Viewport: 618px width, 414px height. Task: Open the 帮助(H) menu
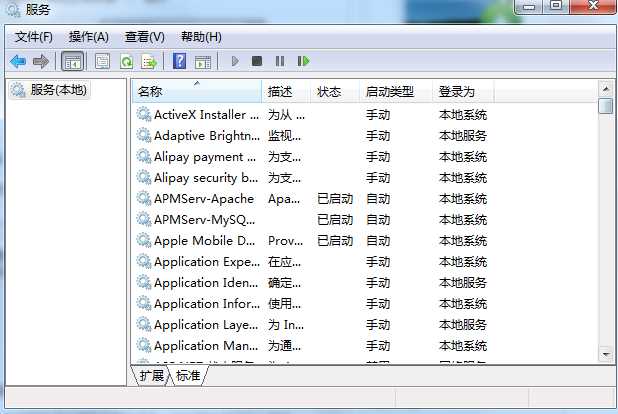click(201, 37)
